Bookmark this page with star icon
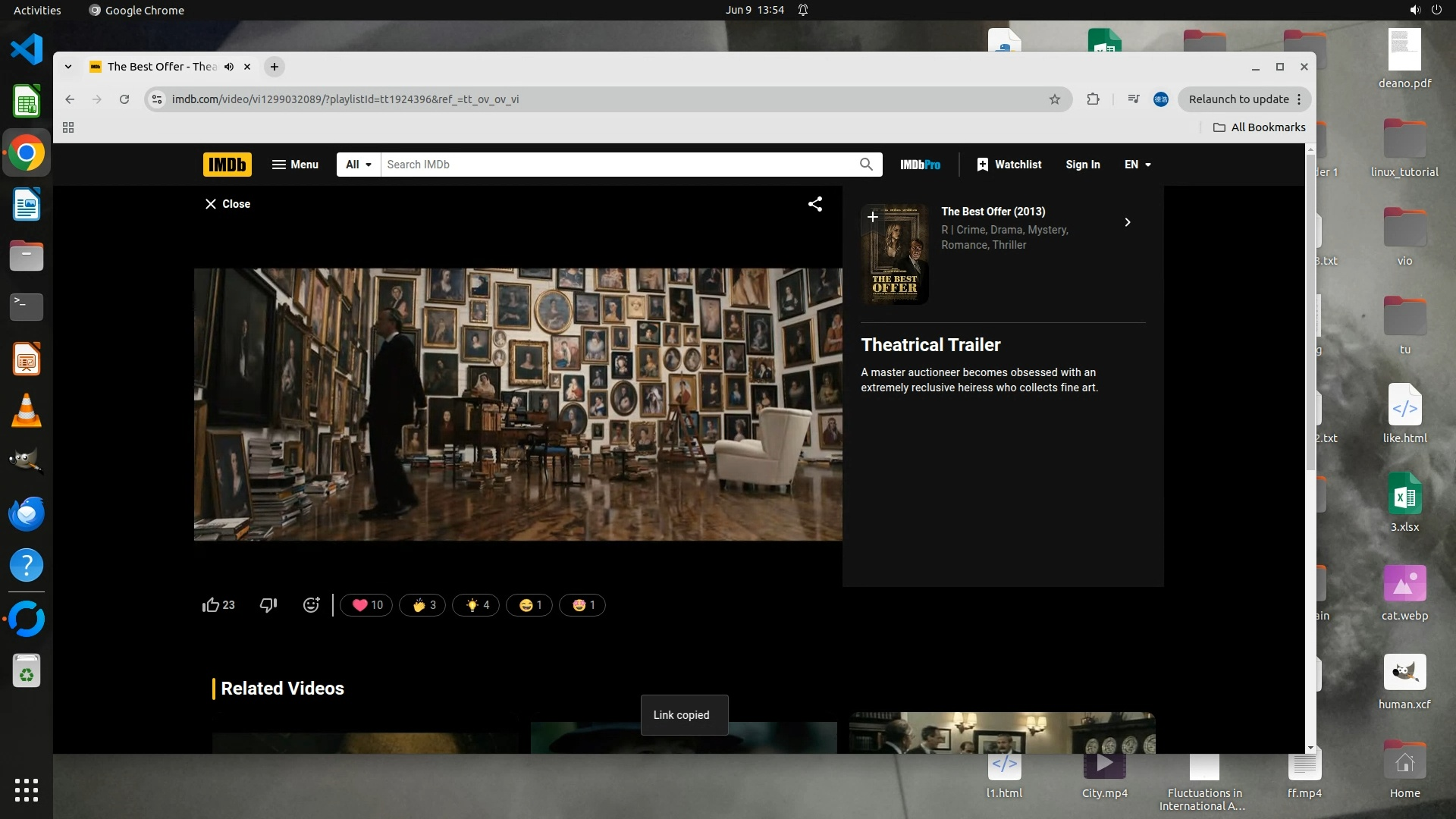The width and height of the screenshot is (1456, 819). (1055, 99)
